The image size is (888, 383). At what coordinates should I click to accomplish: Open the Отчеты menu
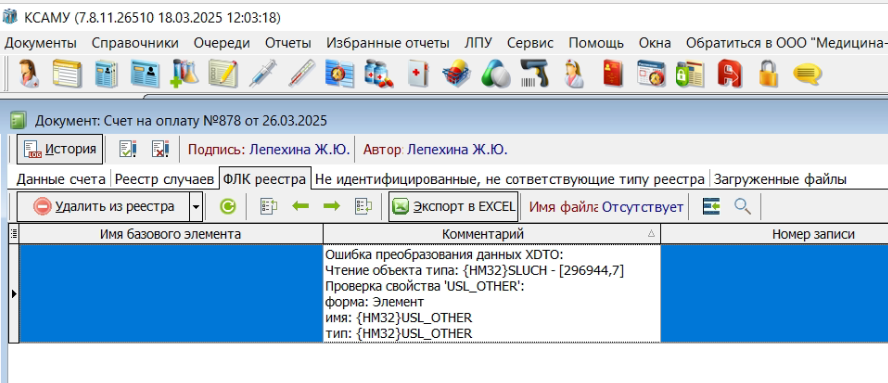[288, 43]
